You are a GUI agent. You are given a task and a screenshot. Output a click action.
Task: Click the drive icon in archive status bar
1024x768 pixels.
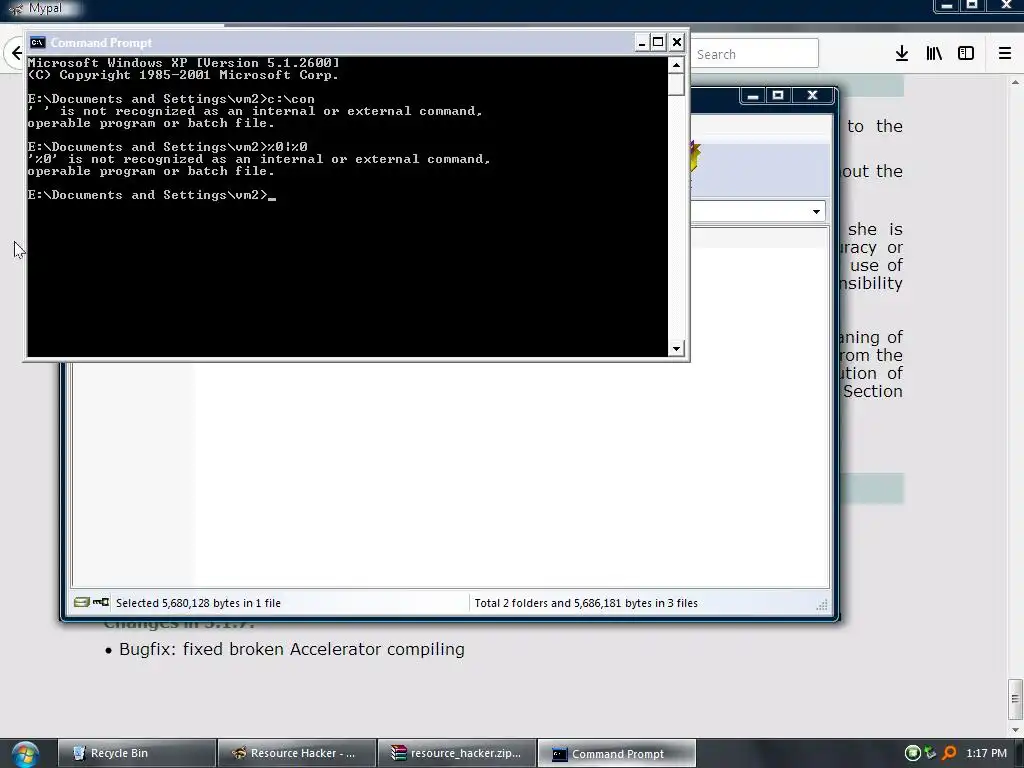click(82, 602)
